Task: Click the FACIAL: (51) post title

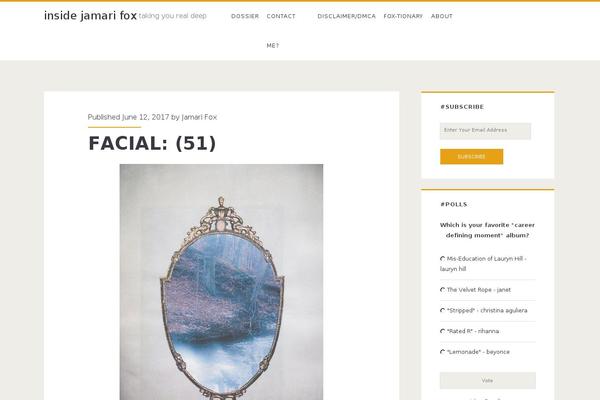Action: [152, 144]
